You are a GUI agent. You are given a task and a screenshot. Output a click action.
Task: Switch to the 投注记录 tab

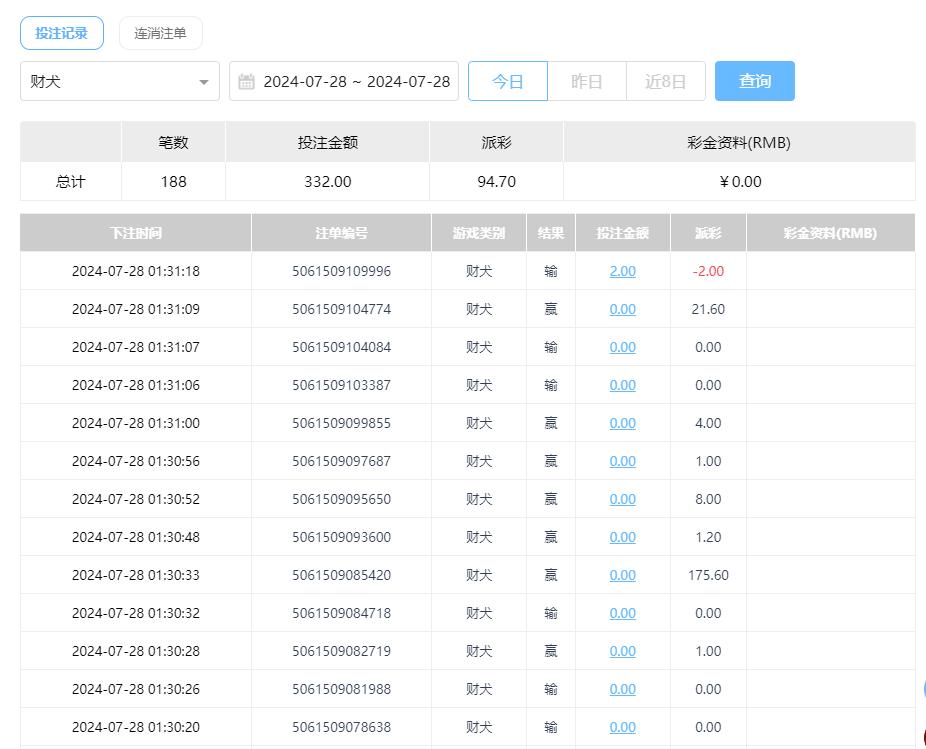(62, 33)
